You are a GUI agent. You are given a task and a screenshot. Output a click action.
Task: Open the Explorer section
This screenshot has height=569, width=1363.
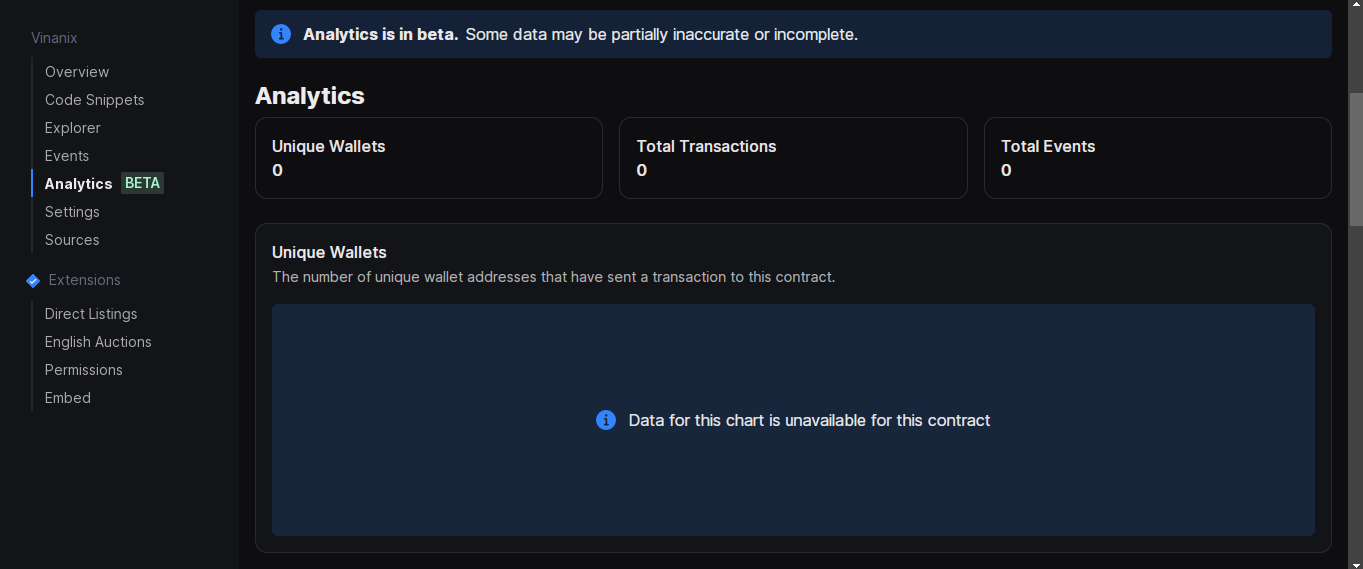click(x=73, y=128)
